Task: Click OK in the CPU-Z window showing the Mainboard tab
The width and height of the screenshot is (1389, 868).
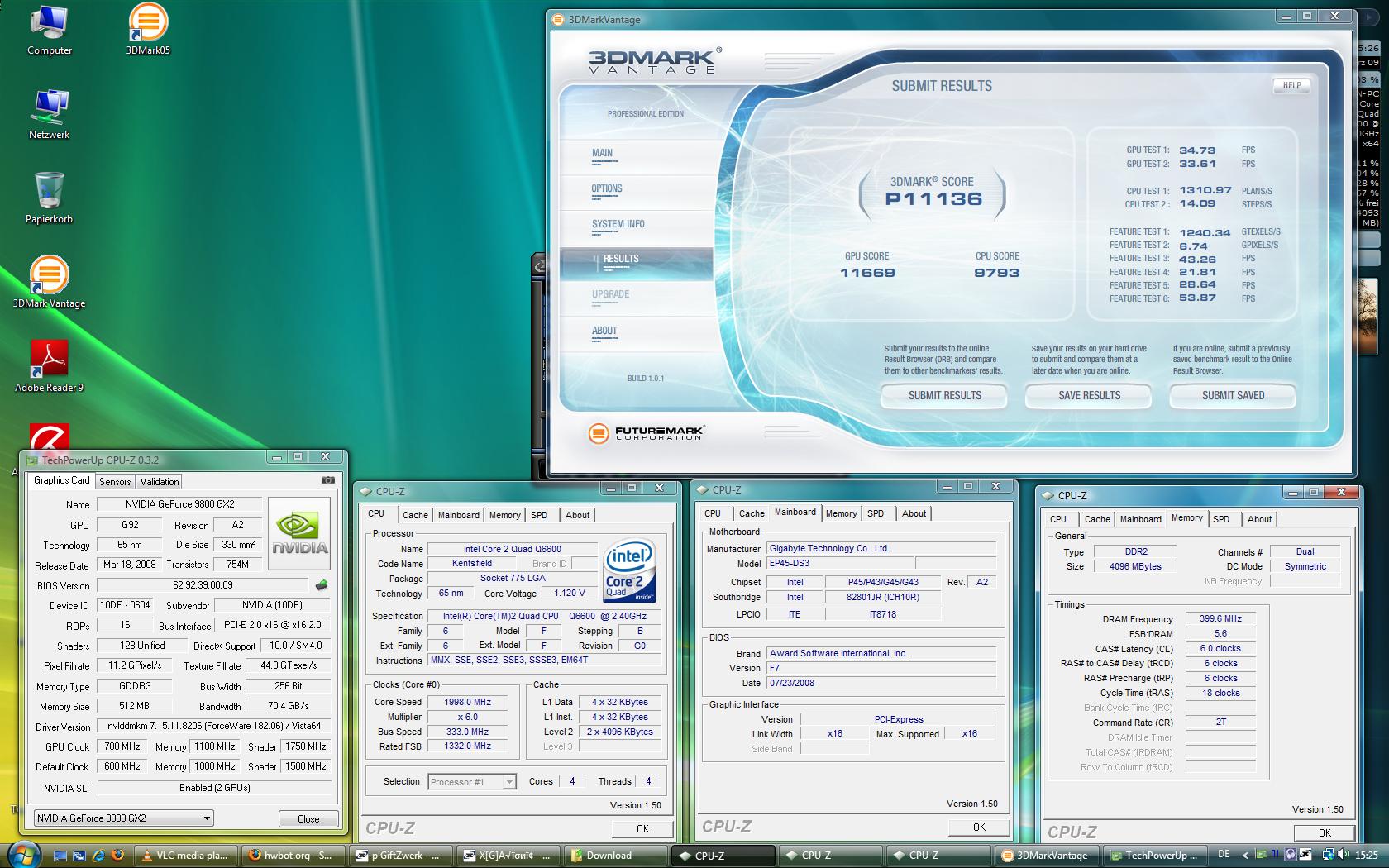Action: (979, 827)
